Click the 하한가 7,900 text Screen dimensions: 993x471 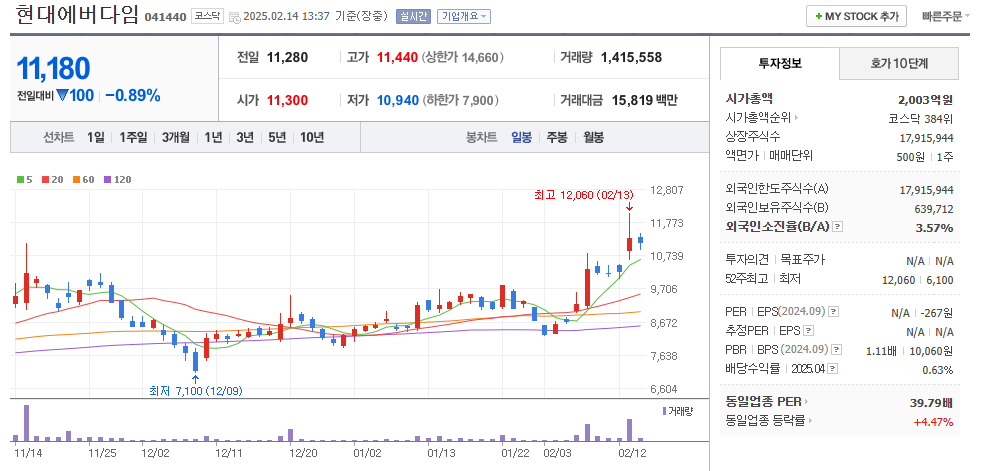(460, 100)
